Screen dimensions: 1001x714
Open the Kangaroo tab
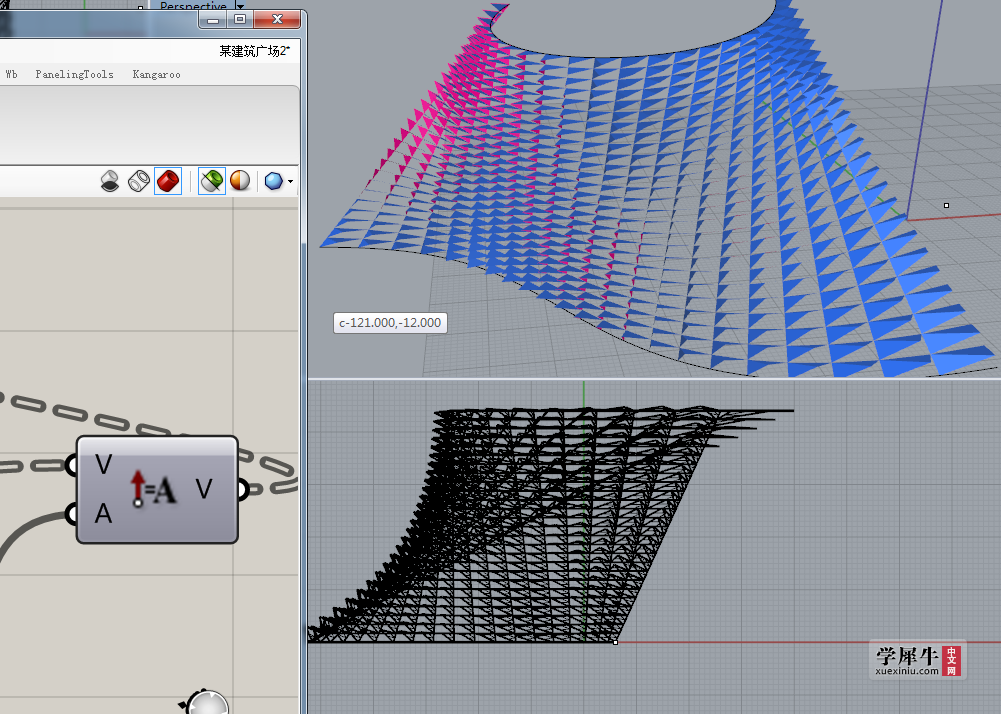(156, 75)
